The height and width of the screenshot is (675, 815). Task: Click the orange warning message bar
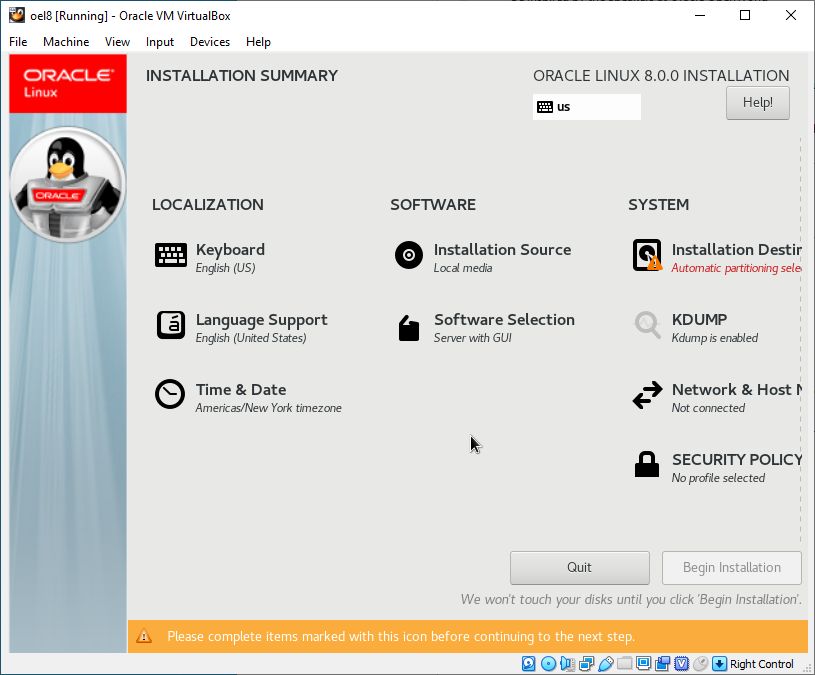(x=468, y=636)
